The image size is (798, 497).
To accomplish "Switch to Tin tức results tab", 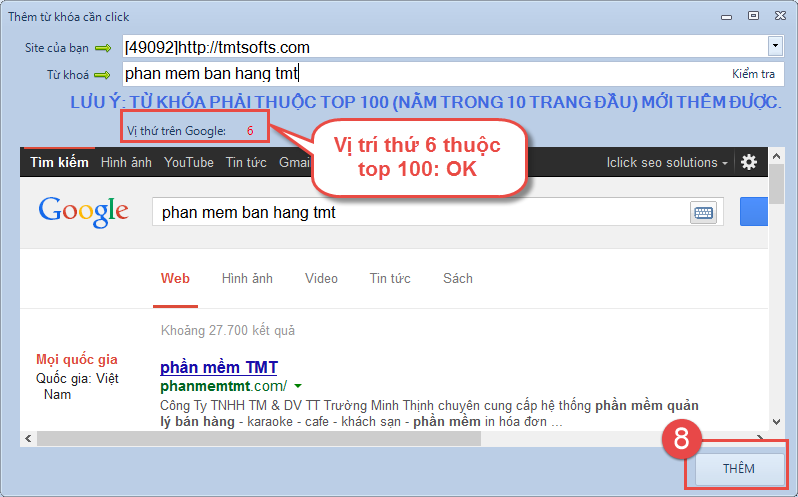I will [390, 278].
